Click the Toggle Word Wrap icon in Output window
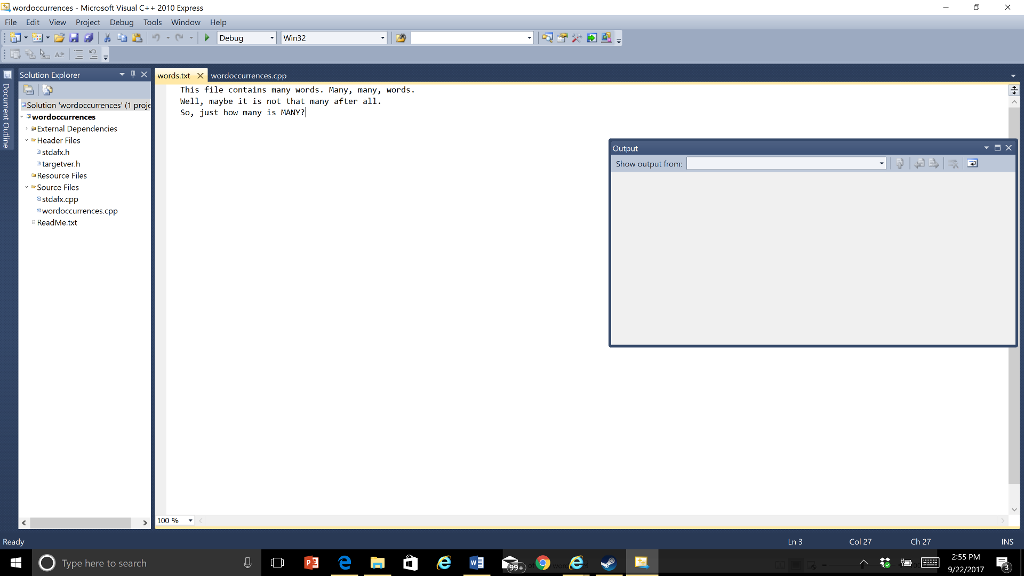 pyautogui.click(x=974, y=163)
